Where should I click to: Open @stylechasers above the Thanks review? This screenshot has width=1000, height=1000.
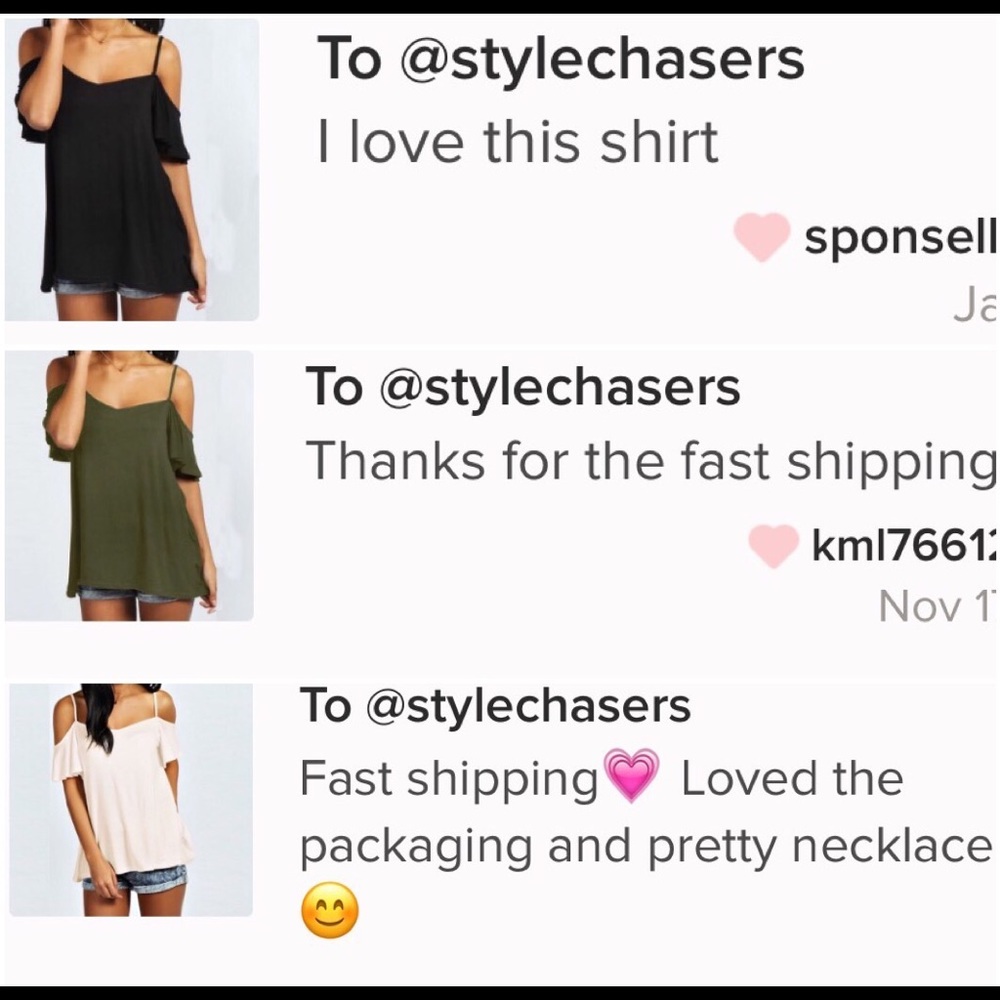point(559,387)
